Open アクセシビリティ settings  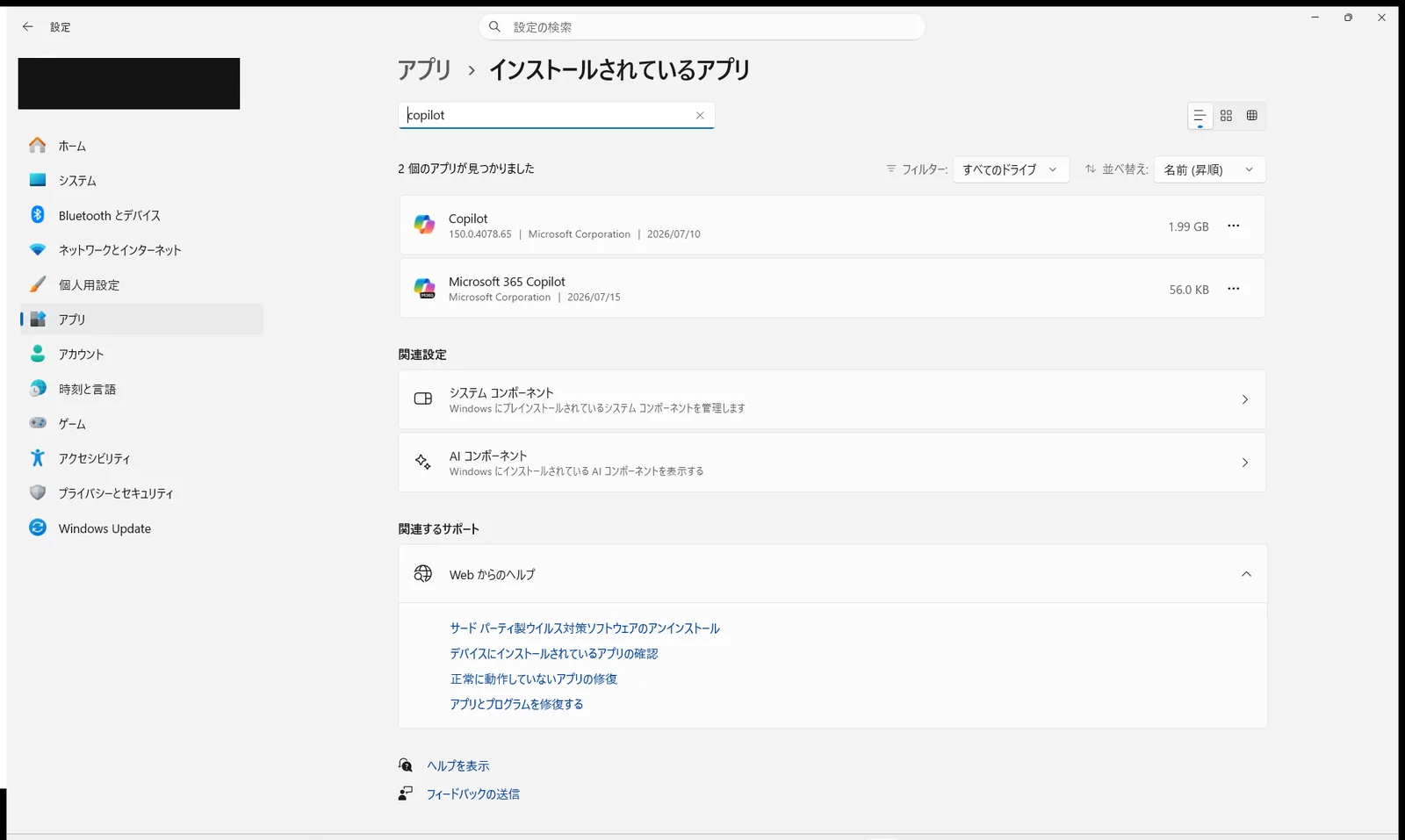coord(140,458)
